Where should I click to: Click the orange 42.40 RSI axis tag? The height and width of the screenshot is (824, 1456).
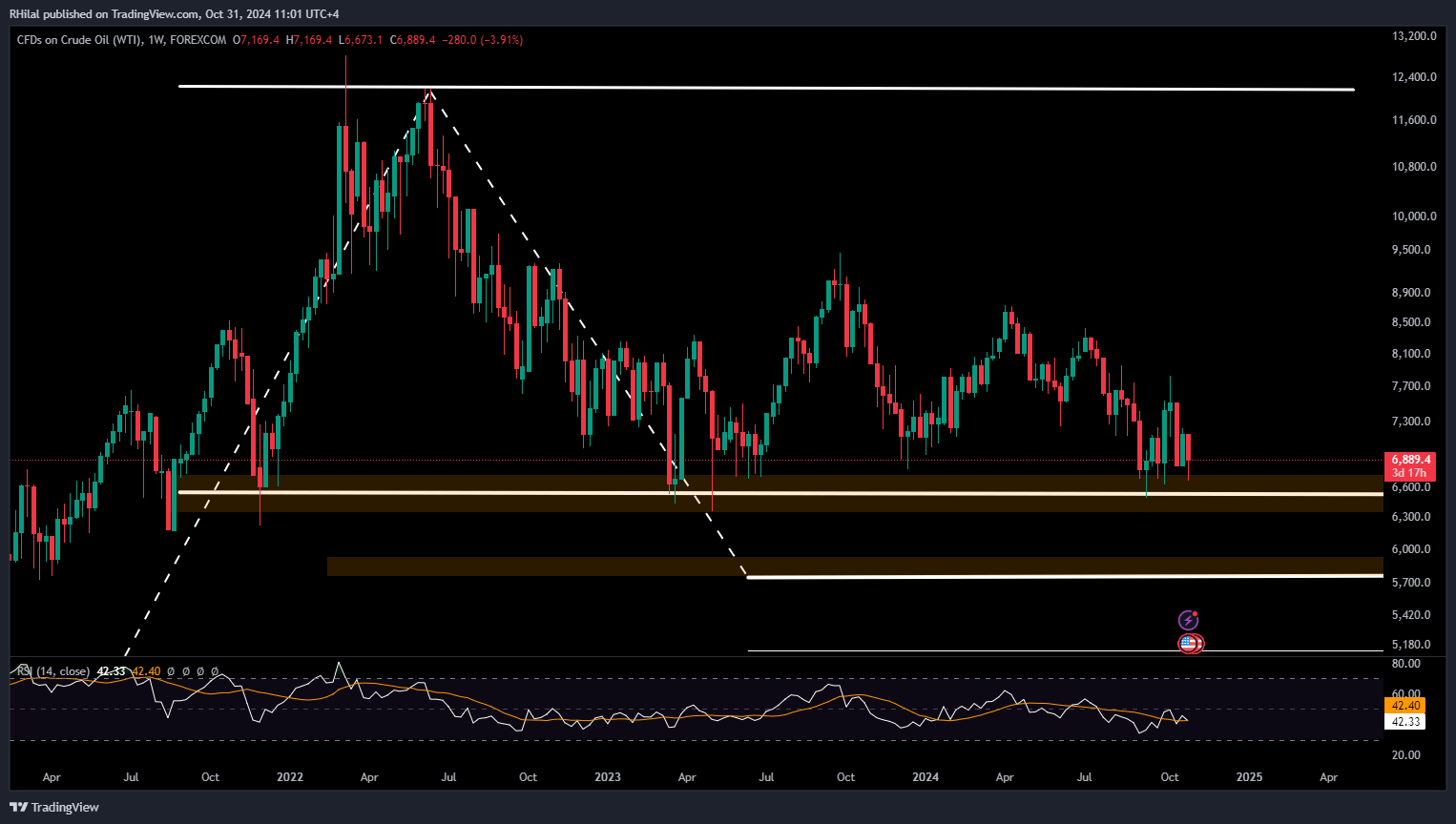(1404, 706)
